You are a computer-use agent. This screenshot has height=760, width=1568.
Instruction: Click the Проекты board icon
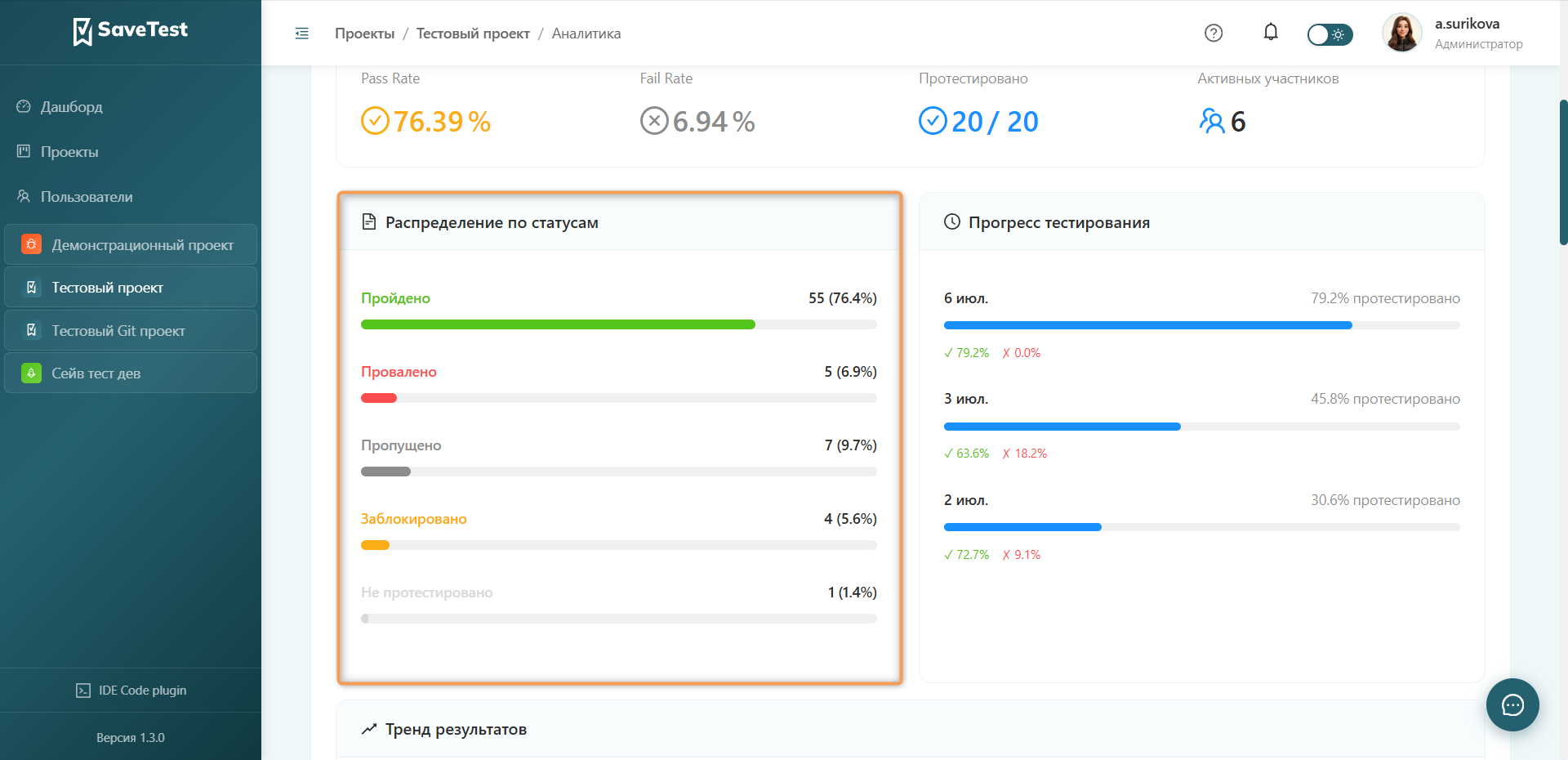24,151
